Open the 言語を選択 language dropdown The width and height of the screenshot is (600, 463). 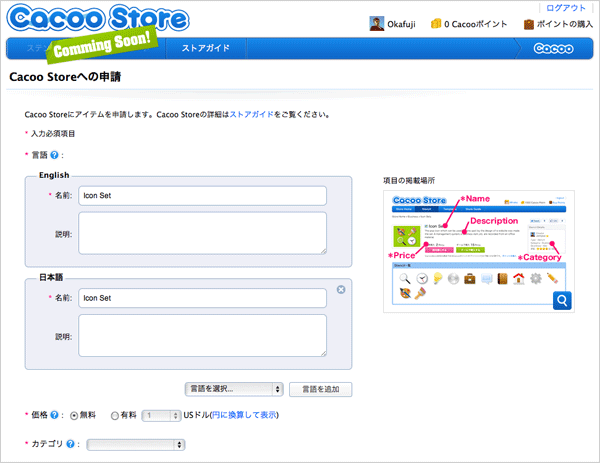tap(234, 389)
